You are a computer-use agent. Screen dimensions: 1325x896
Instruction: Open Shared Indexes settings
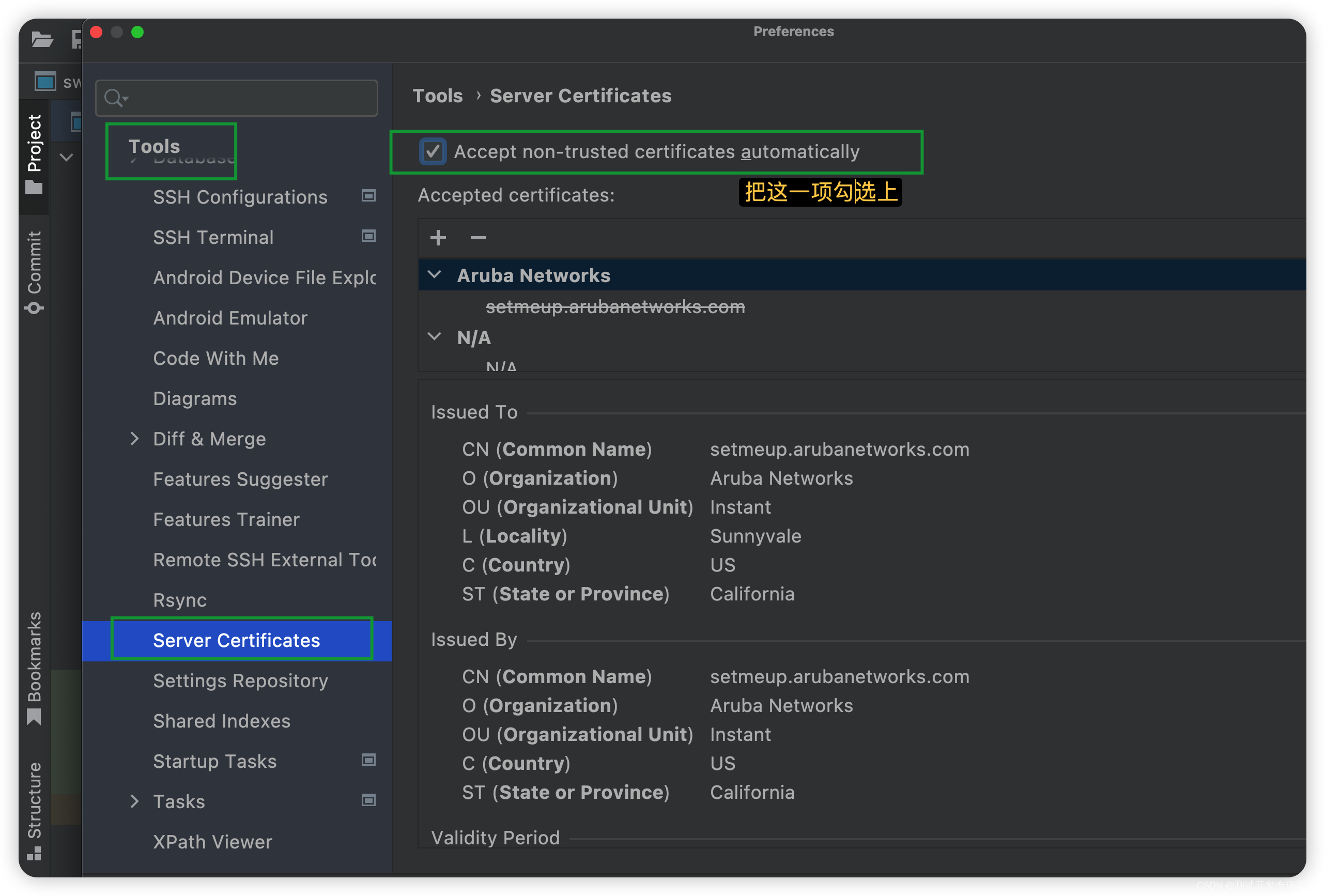click(x=222, y=721)
